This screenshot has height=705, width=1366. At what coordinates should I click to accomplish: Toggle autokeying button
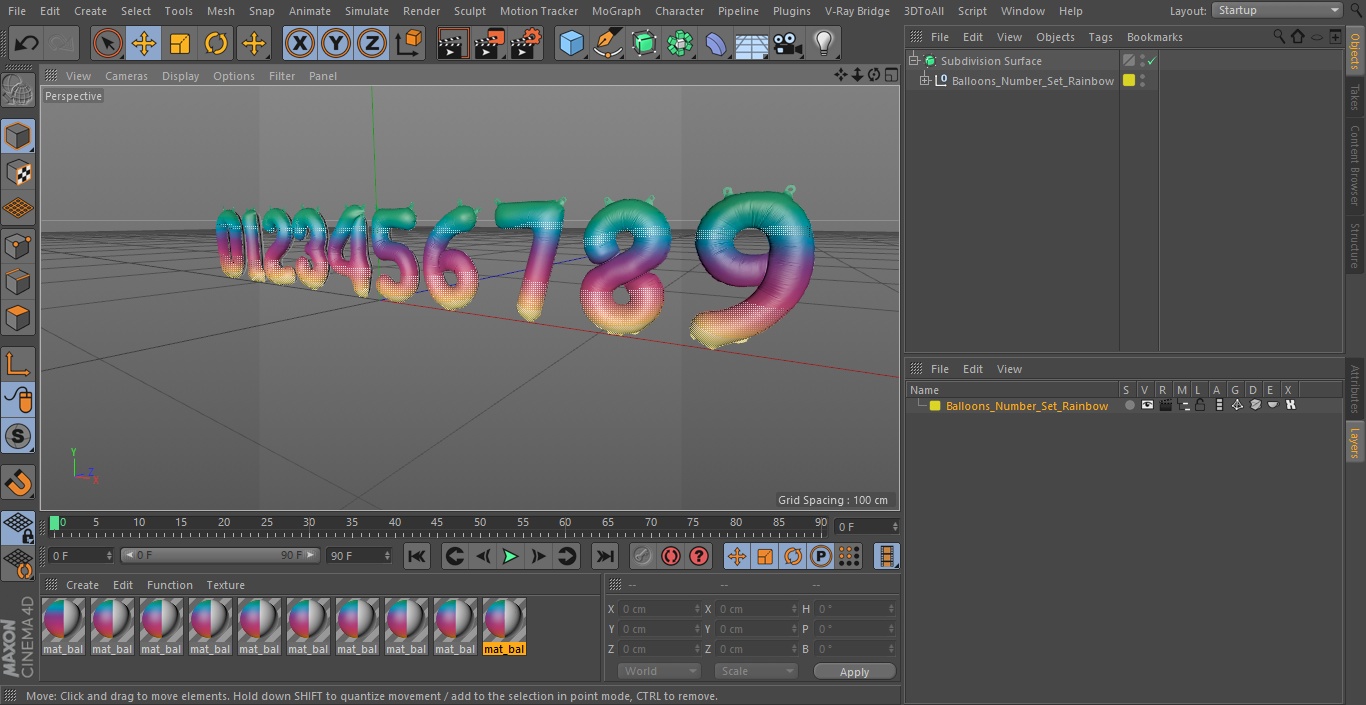pyautogui.click(x=671, y=556)
